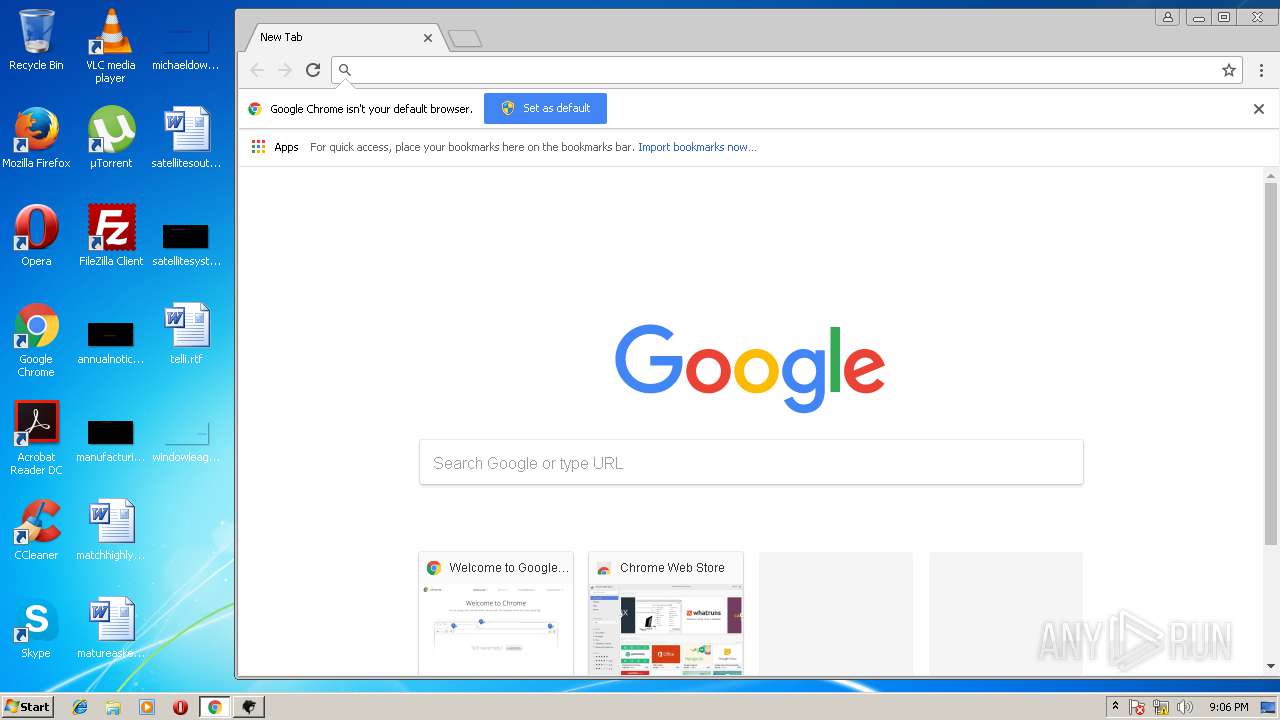Image resolution: width=1280 pixels, height=720 pixels.
Task: Select the FileZilla Client desktop icon
Action: click(x=111, y=236)
